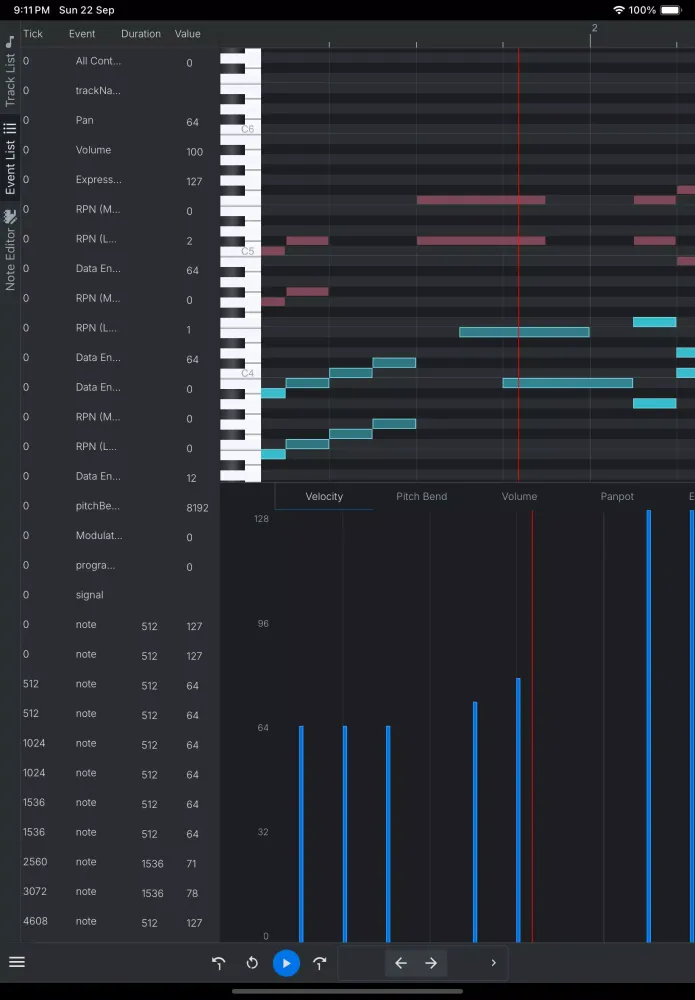Image resolution: width=695 pixels, height=1000 pixels.
Task: Select the note at tick 3072
Action: coord(121,892)
